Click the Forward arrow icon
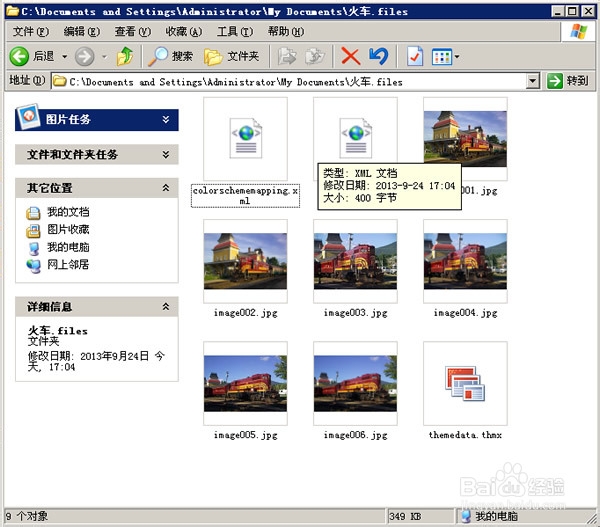 (x=84, y=57)
